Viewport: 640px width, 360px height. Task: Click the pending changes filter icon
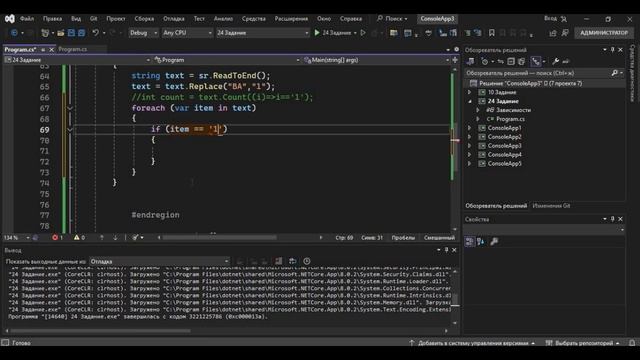[x=484, y=62]
